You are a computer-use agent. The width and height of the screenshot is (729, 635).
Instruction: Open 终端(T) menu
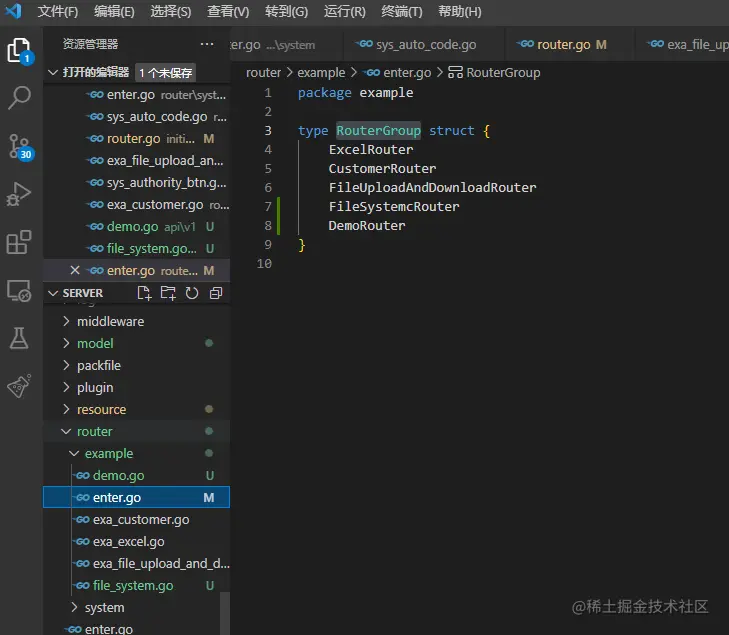[x=402, y=11]
